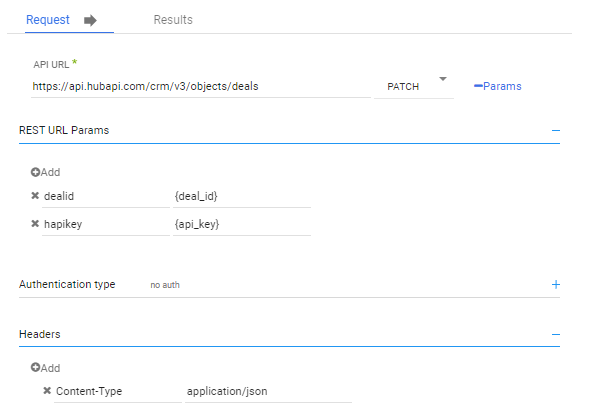Remove the hapikey URL parameter
Screen dimensions: 589x412
(35, 224)
